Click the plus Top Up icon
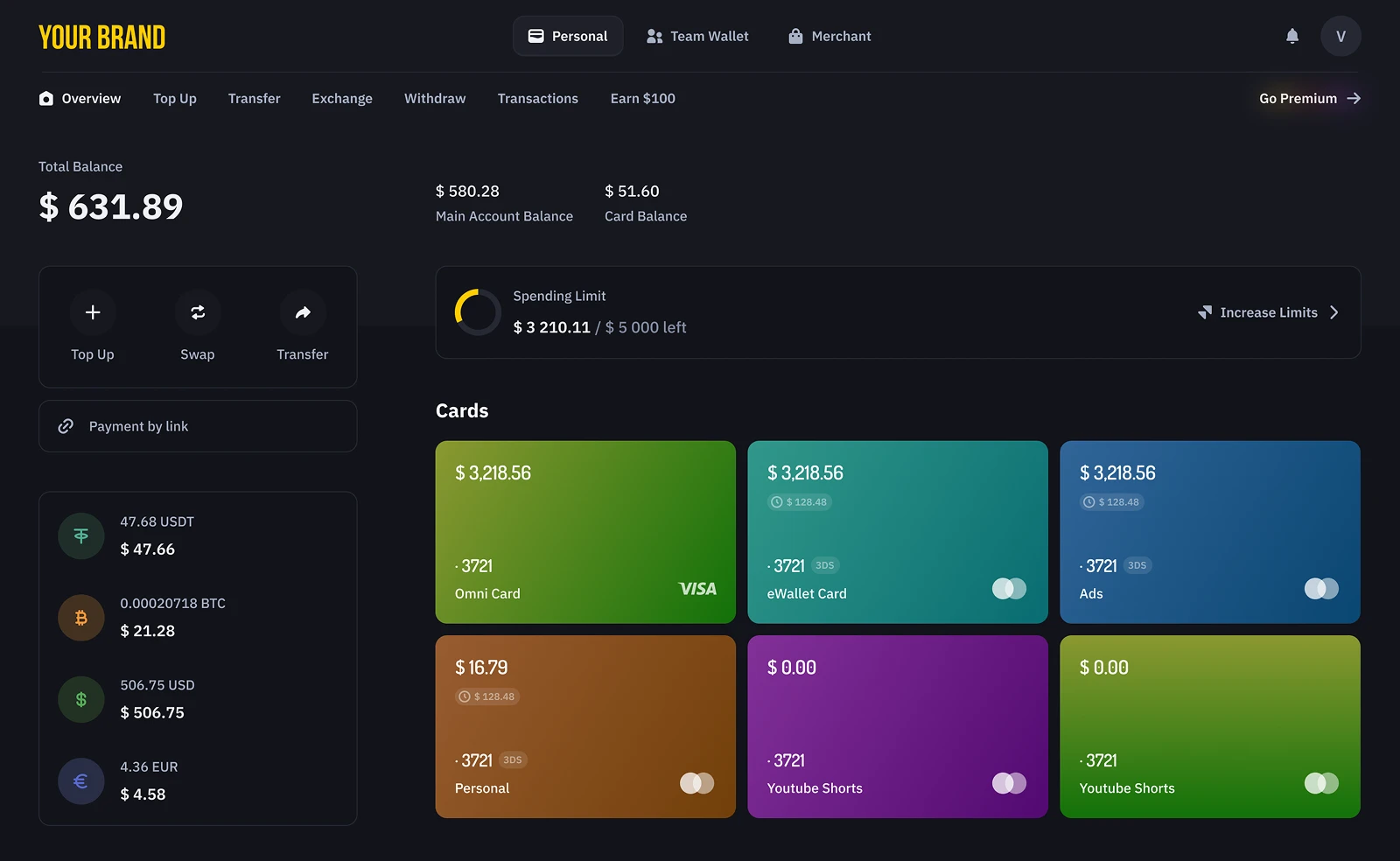This screenshot has height=861, width=1400. click(x=93, y=312)
